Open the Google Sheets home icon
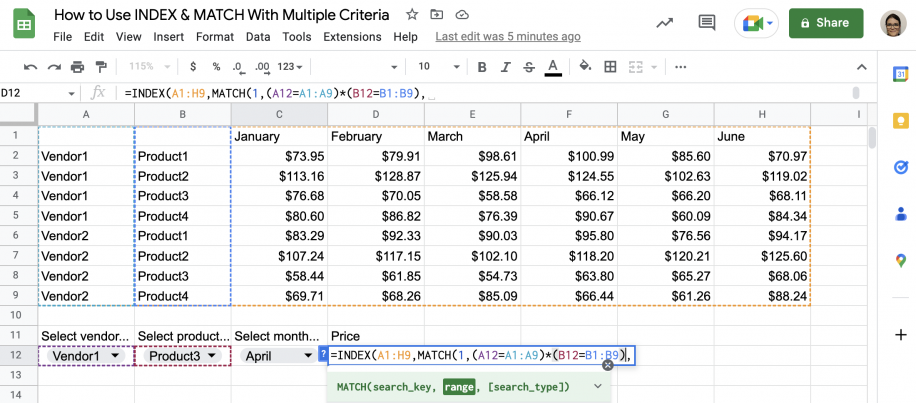The image size is (916, 403). [24, 25]
